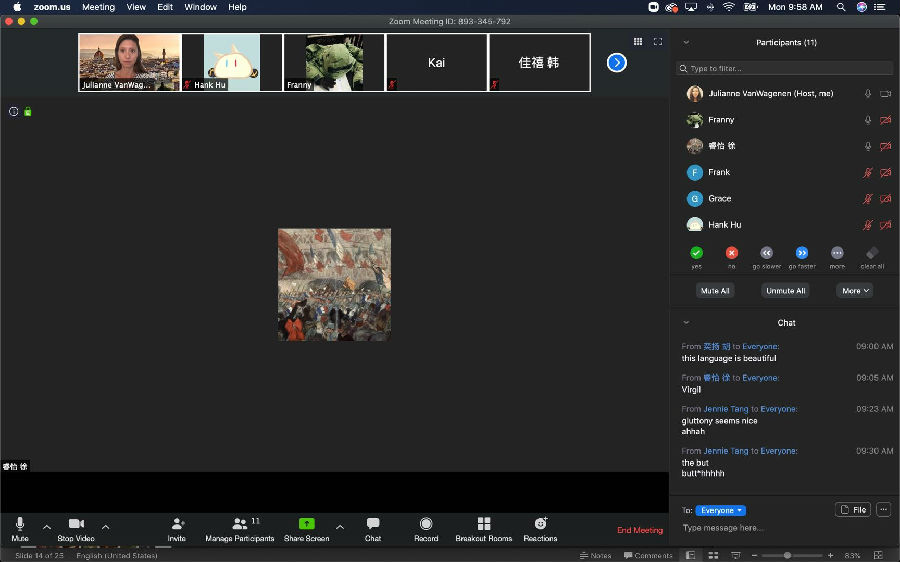This screenshot has width=900, height=562.
Task: Choose the 'go slower' feedback icon
Action: pos(766,253)
